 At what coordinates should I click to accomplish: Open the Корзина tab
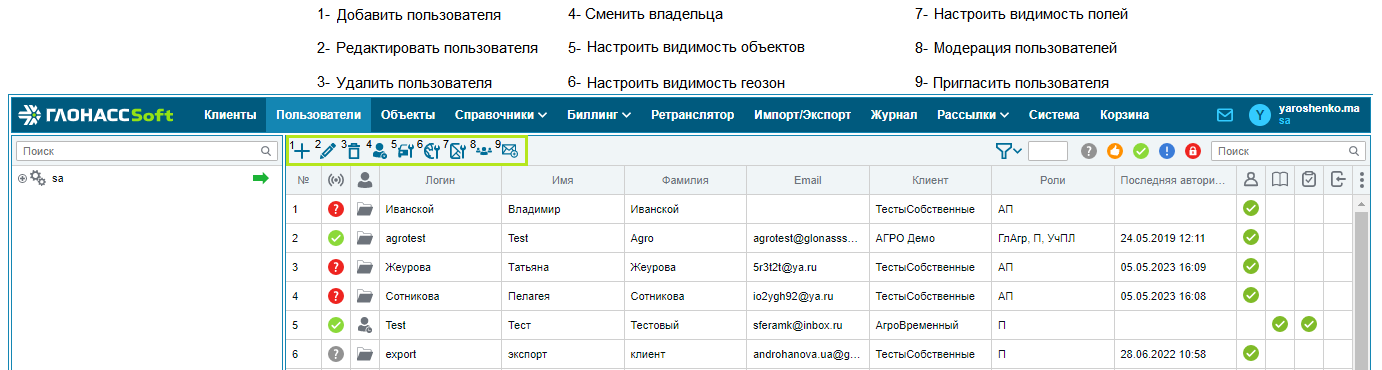pyautogui.click(x=1125, y=115)
